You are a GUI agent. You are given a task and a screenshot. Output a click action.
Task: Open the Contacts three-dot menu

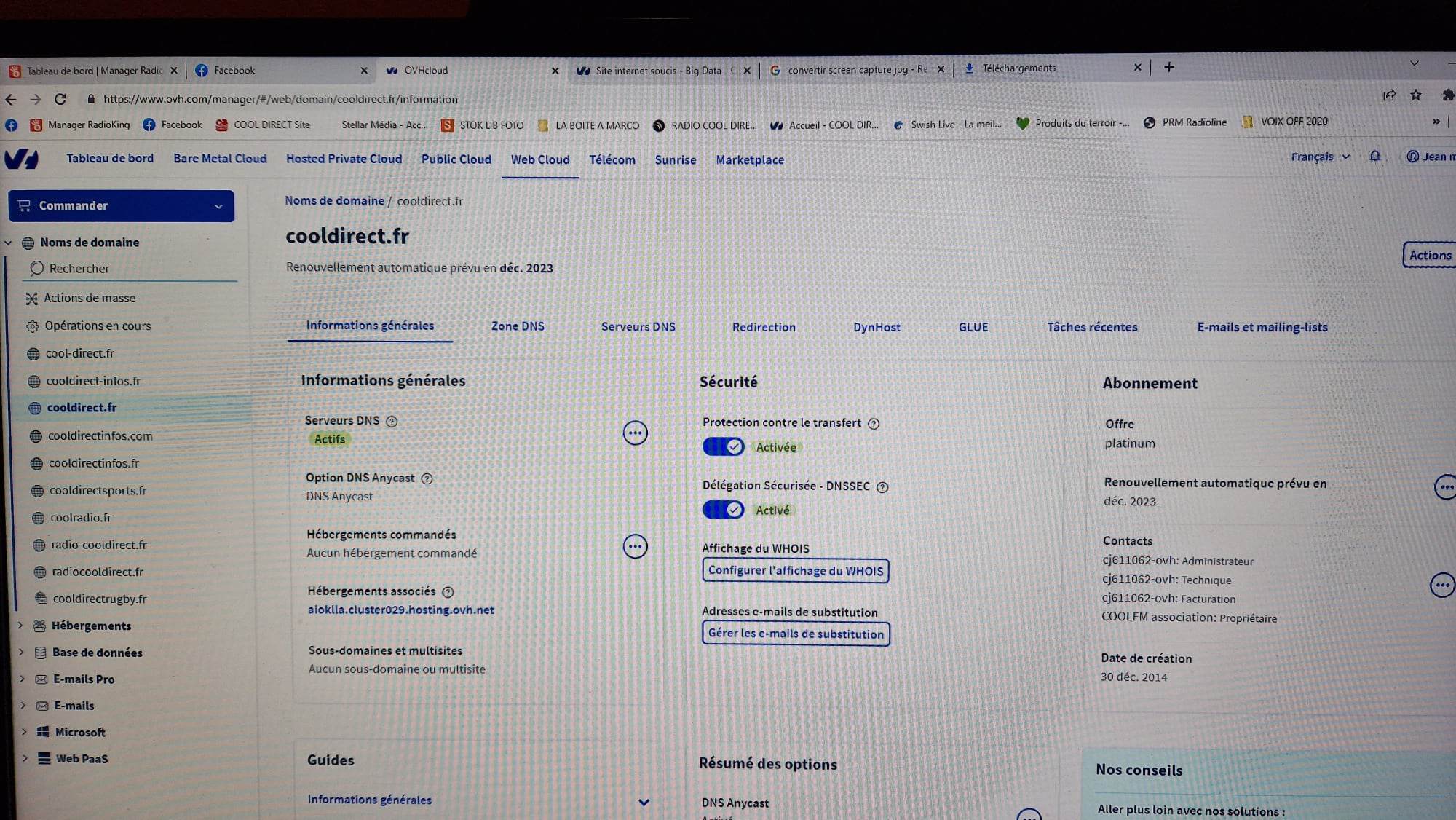[x=1441, y=585]
